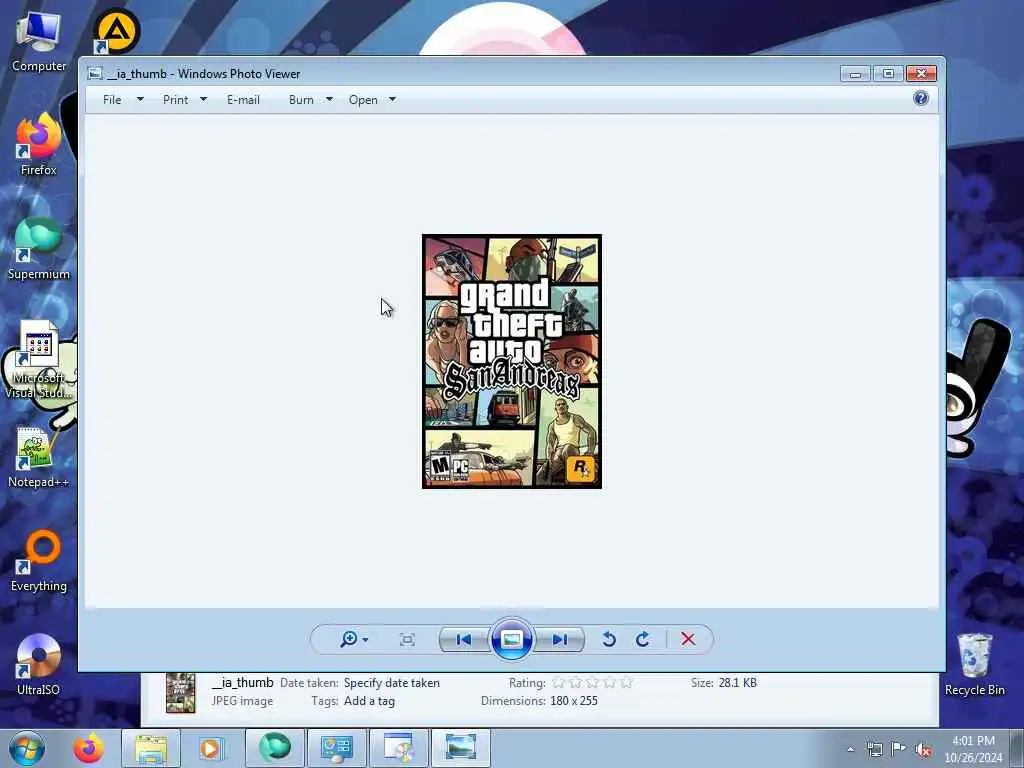Screen dimensions: 1024x768
Task: Show hidden tray icons arrow
Action: (x=850, y=750)
